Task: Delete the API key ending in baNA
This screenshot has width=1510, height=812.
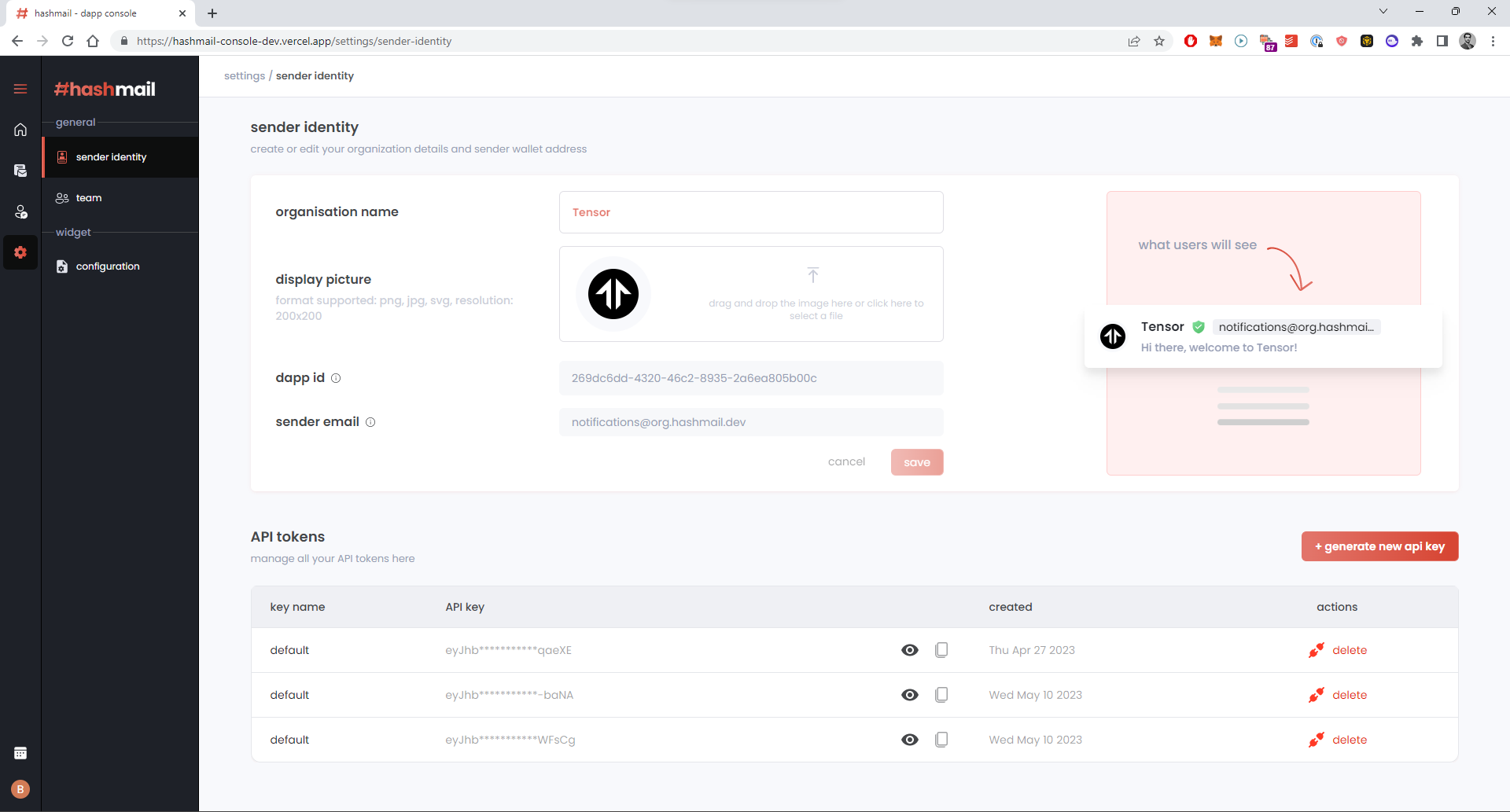Action: coord(1338,695)
